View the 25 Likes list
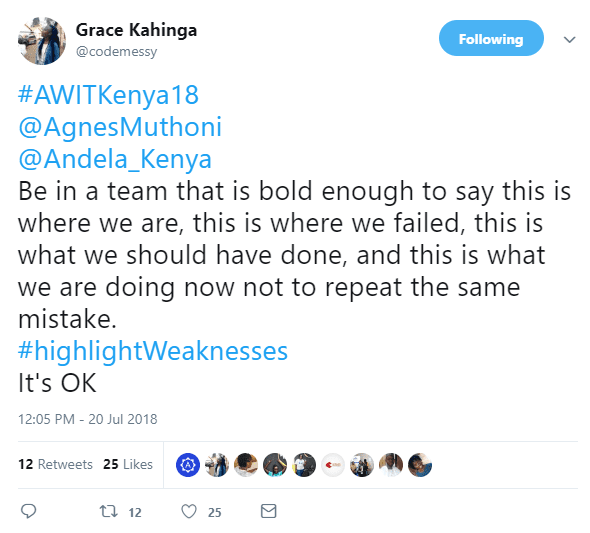590x533 pixels. click(x=128, y=464)
